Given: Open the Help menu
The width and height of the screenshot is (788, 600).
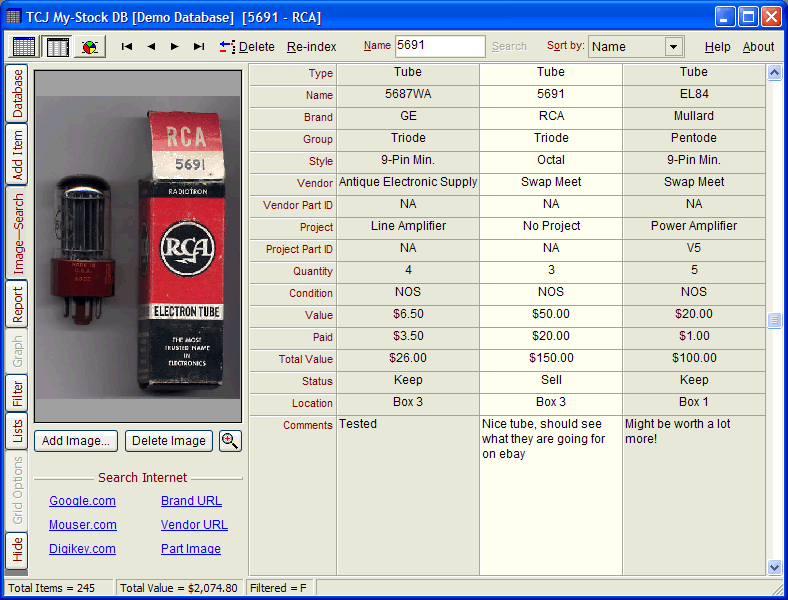Looking at the screenshot, I should tap(717, 47).
